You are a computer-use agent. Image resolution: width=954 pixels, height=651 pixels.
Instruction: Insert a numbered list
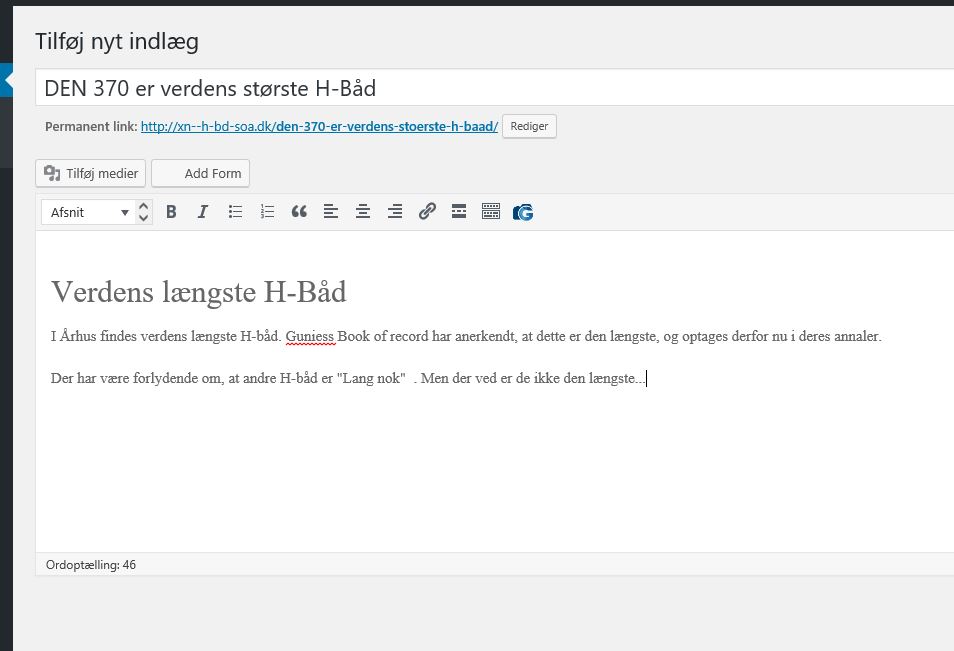coord(267,212)
